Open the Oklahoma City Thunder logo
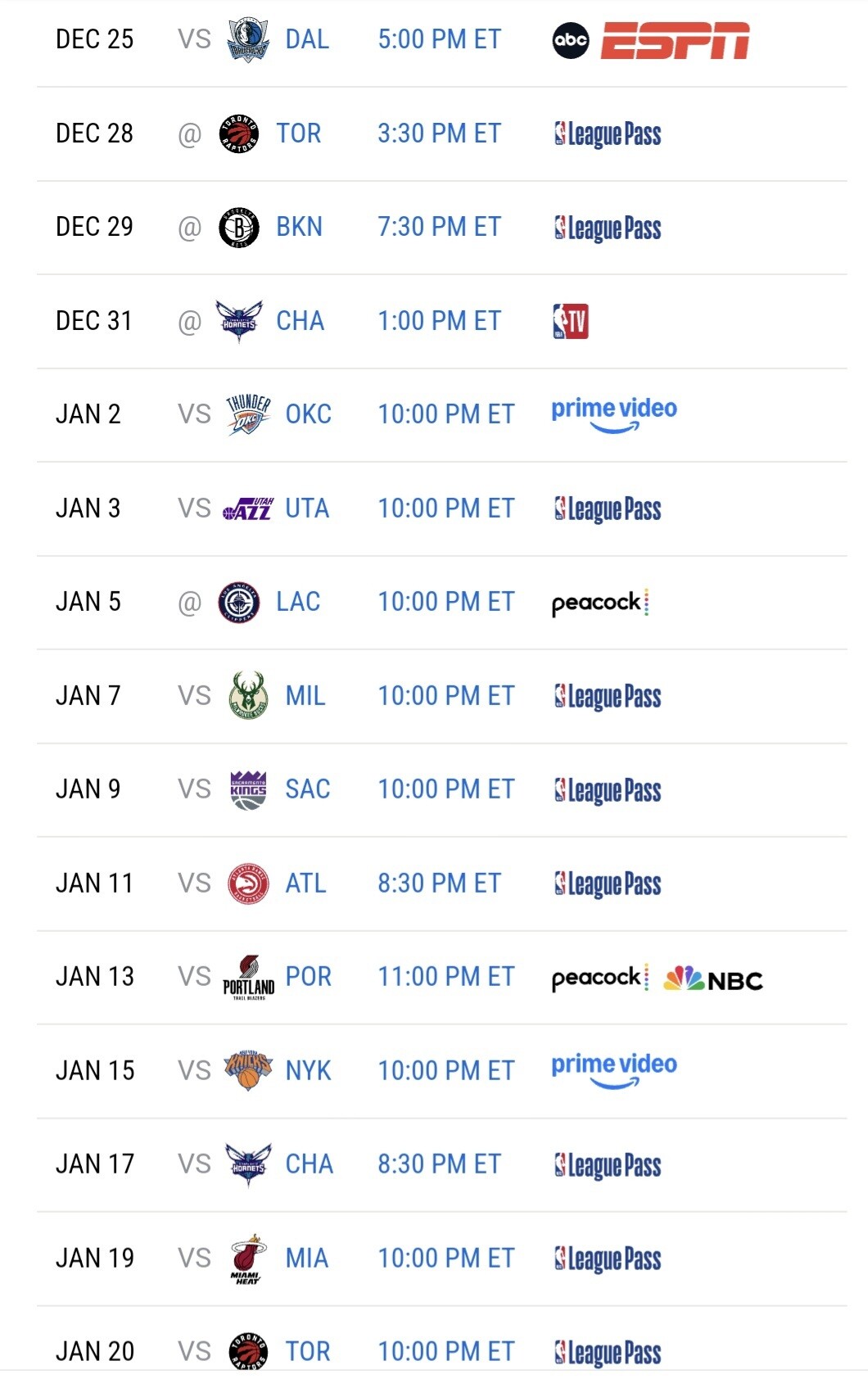The height and width of the screenshot is (1388, 868). pyautogui.click(x=248, y=414)
